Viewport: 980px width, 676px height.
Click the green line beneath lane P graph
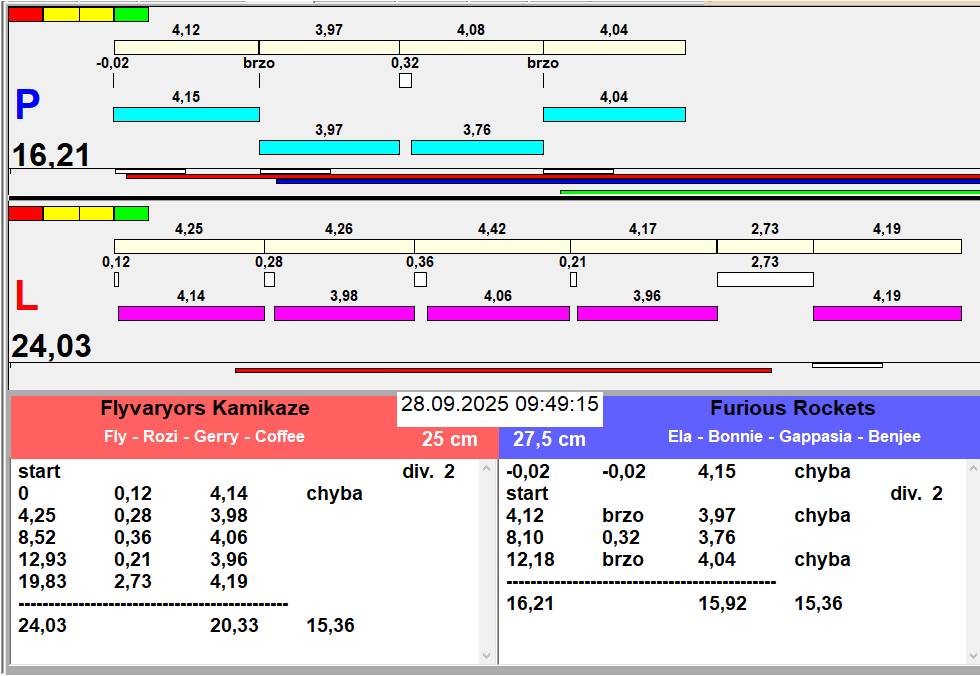point(770,192)
